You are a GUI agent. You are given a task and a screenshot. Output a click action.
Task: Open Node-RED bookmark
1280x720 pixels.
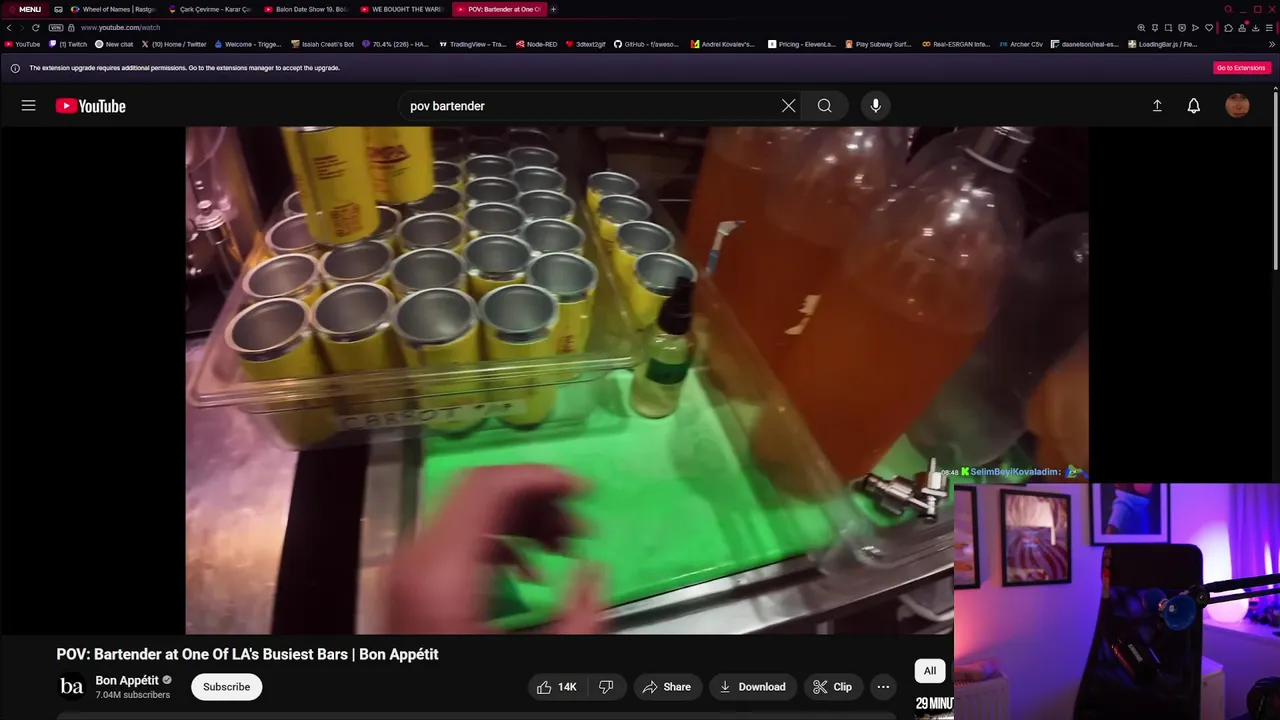click(x=537, y=44)
